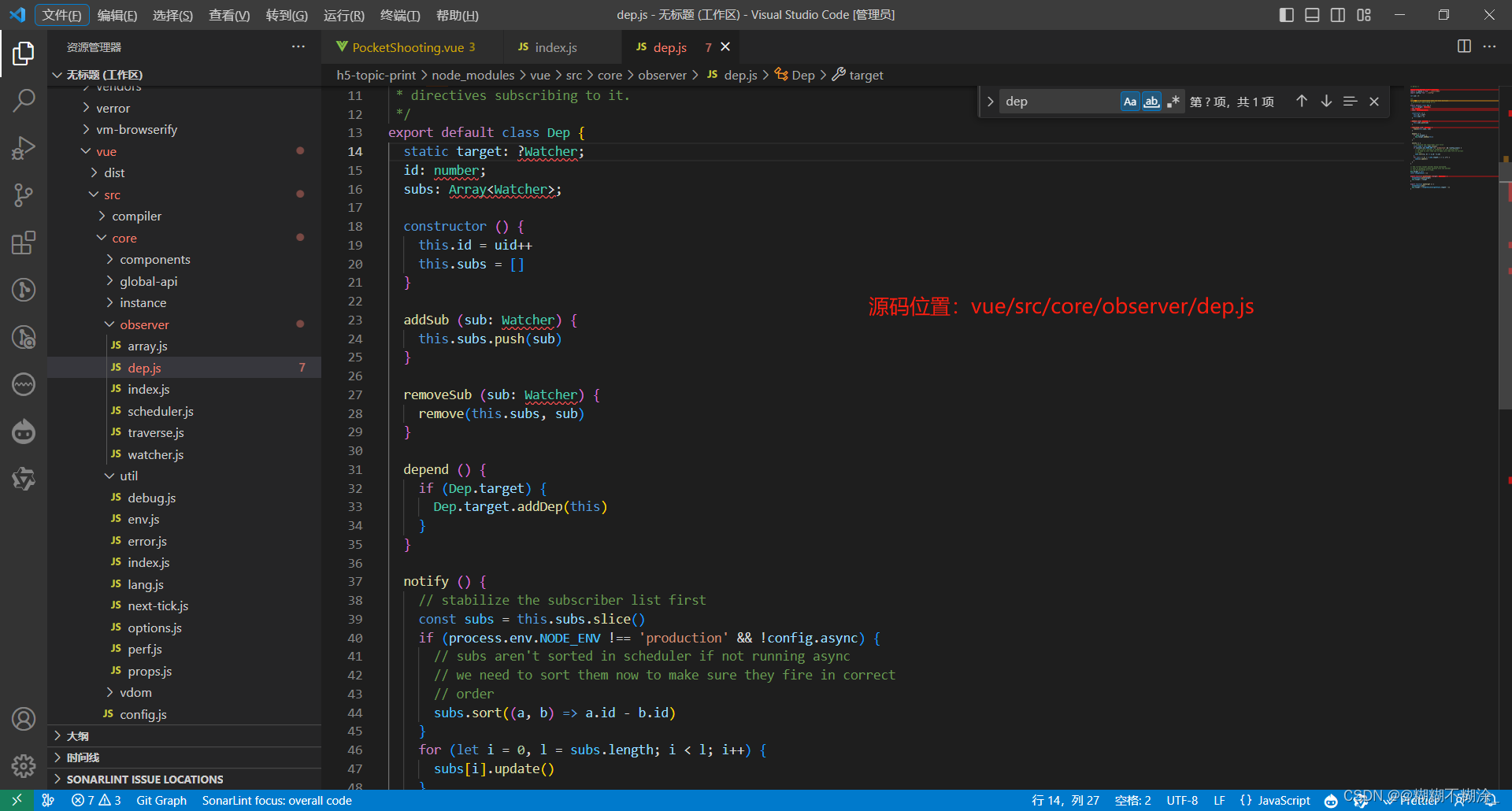Image resolution: width=1512 pixels, height=811 pixels.
Task: Open the 文件(F) menu
Action: pos(61,15)
